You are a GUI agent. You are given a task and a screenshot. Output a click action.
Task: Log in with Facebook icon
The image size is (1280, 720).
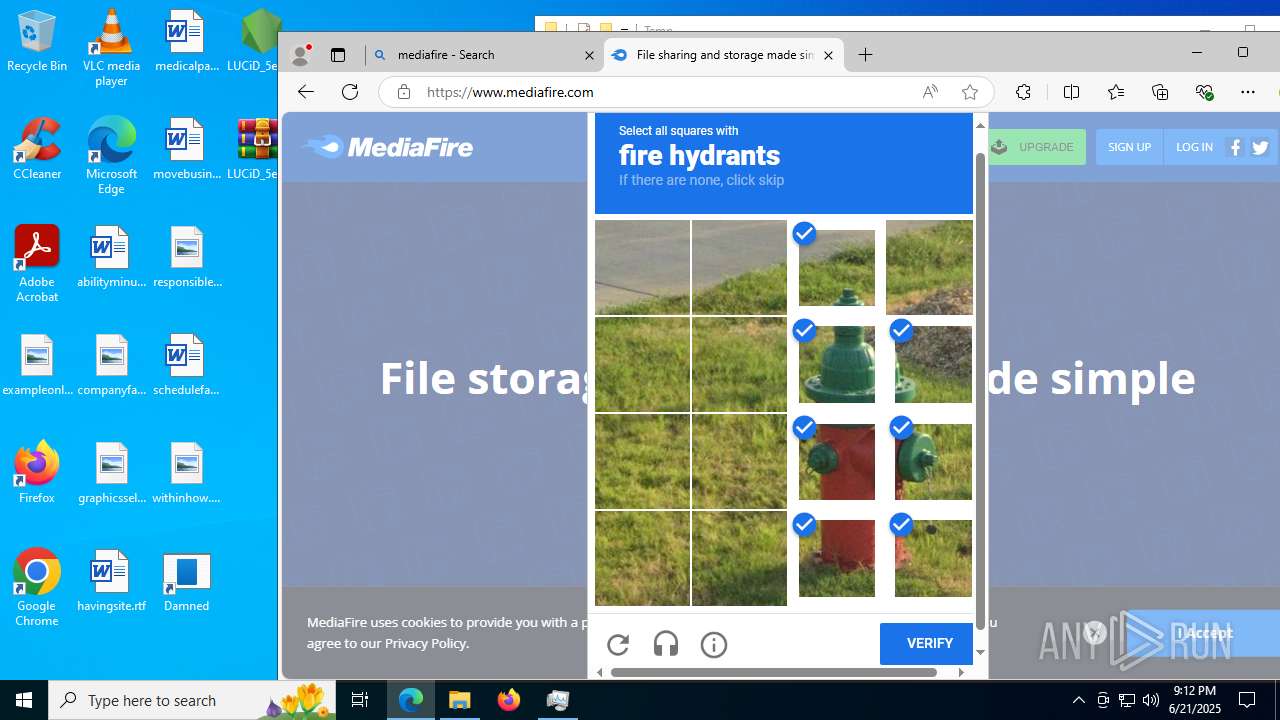tap(1235, 148)
